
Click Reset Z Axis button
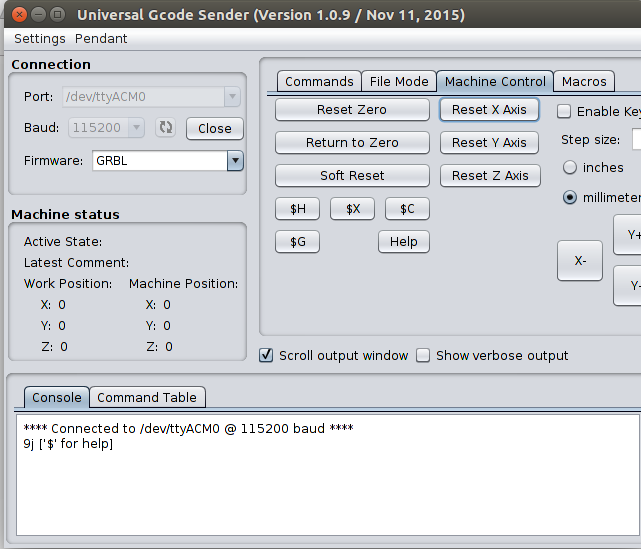[x=490, y=175]
